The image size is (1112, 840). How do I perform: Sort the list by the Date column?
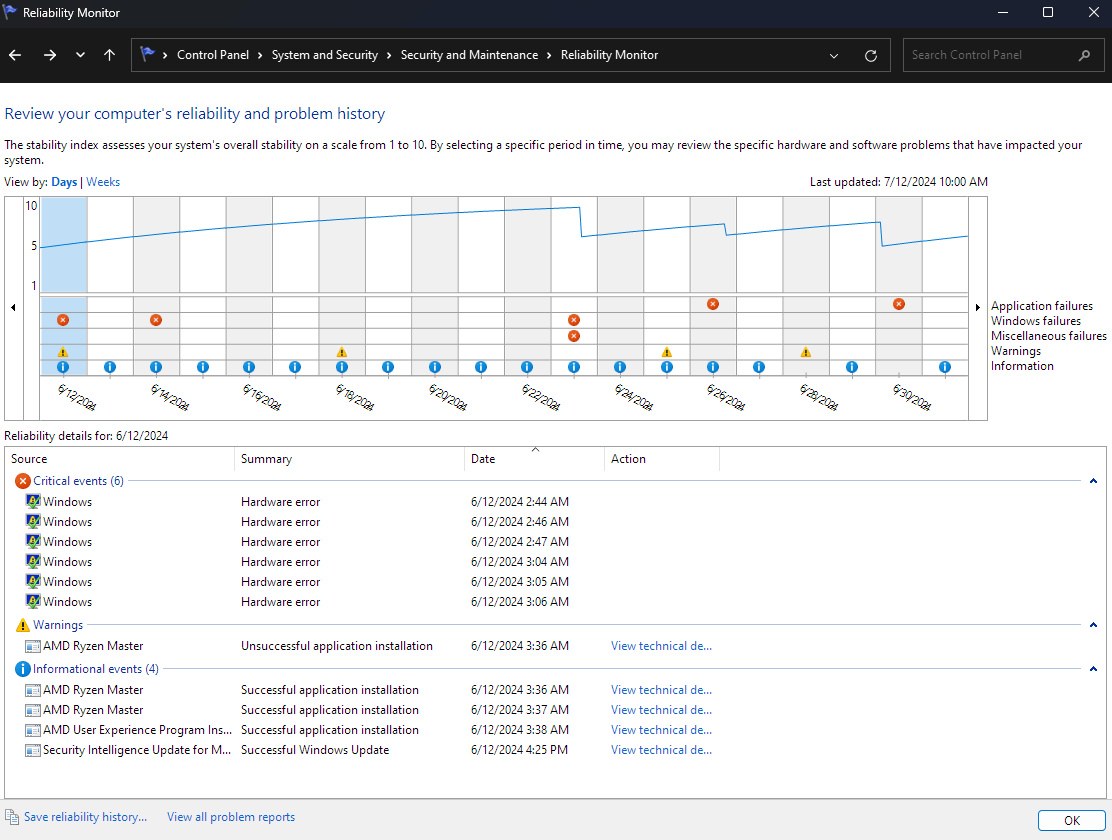point(535,459)
